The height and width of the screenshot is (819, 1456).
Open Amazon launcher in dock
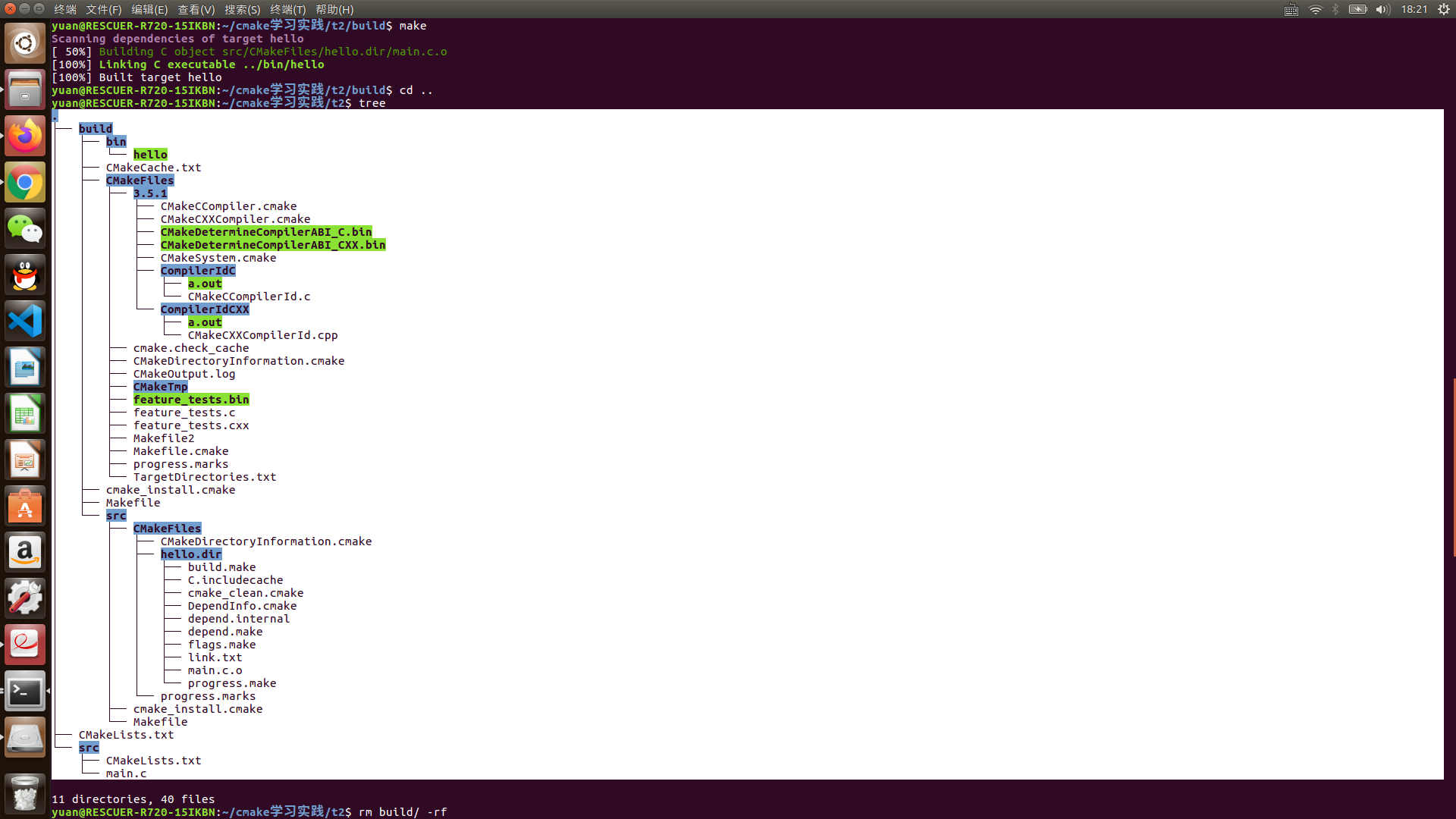point(25,553)
